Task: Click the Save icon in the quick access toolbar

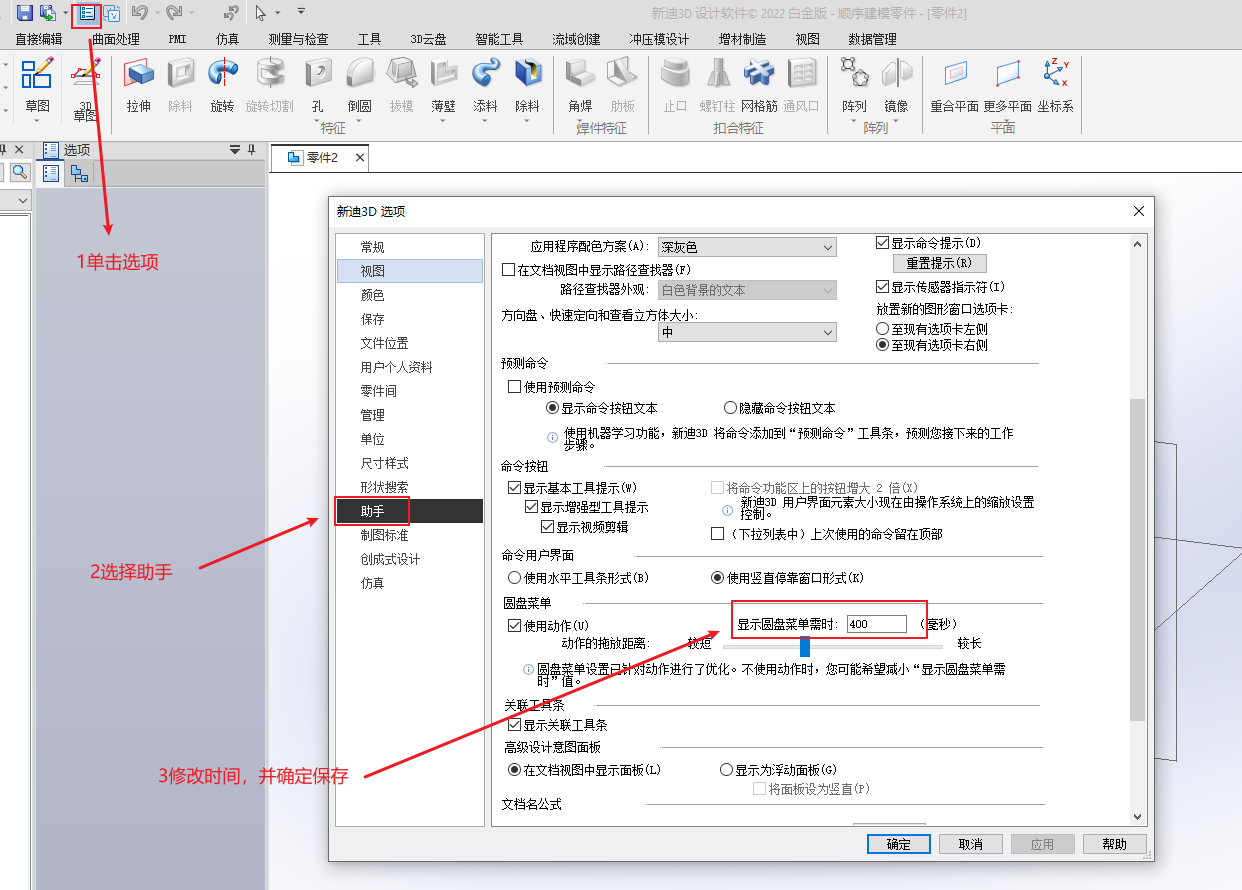Action: point(24,13)
